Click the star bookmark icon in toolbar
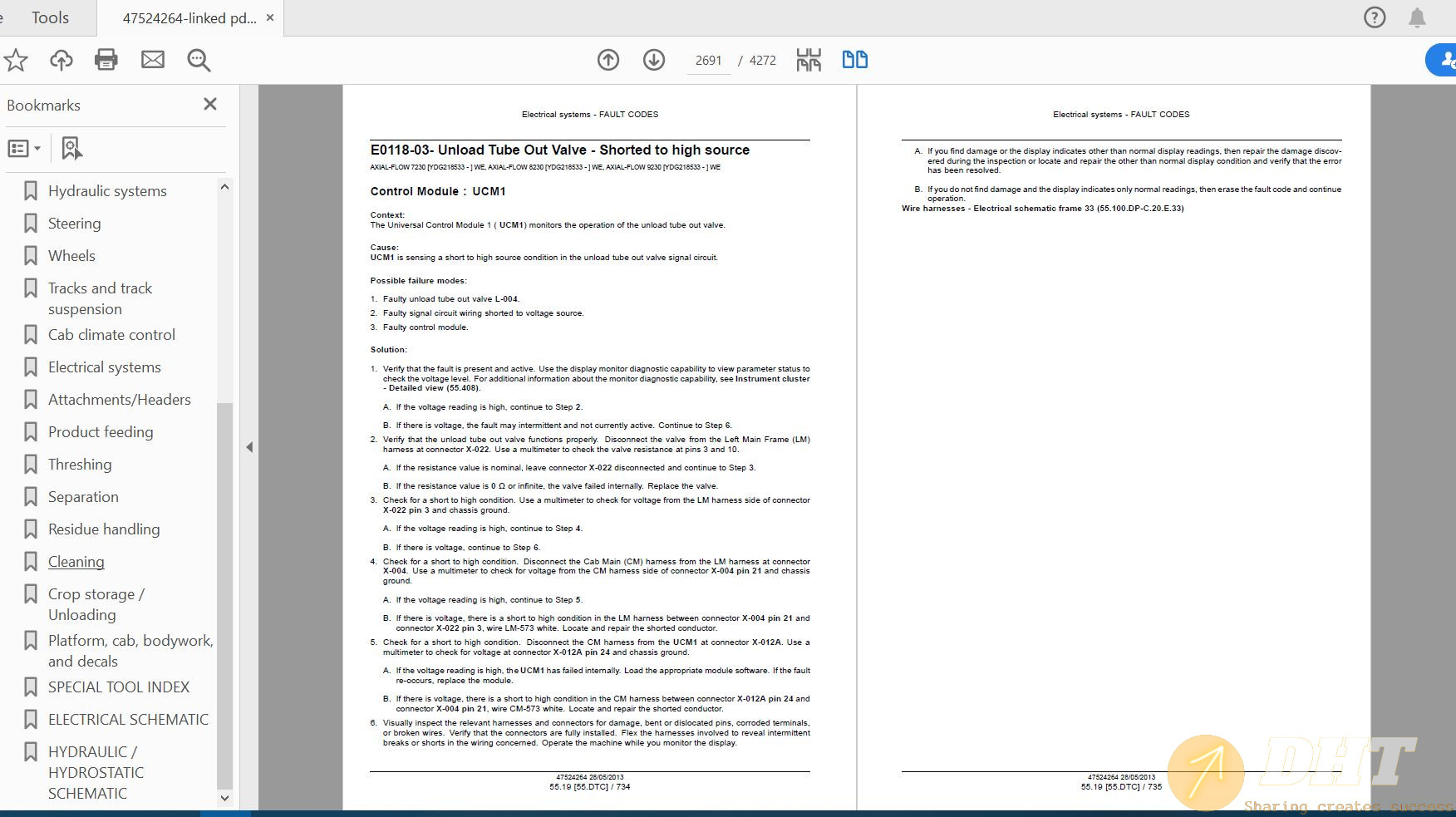The image size is (1456, 817). coord(16,60)
